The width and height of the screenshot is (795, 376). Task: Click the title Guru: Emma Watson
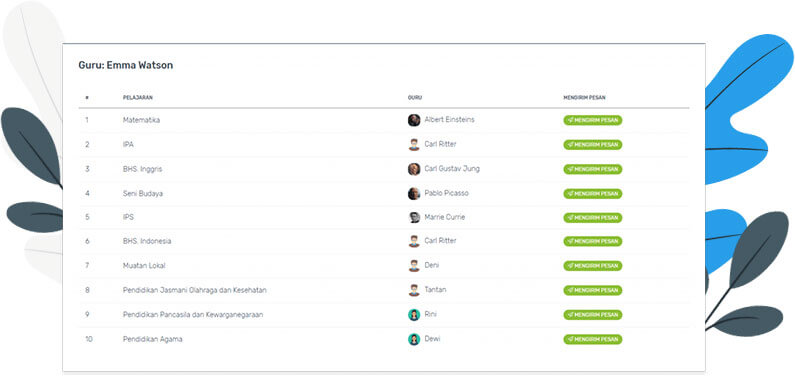(x=126, y=65)
